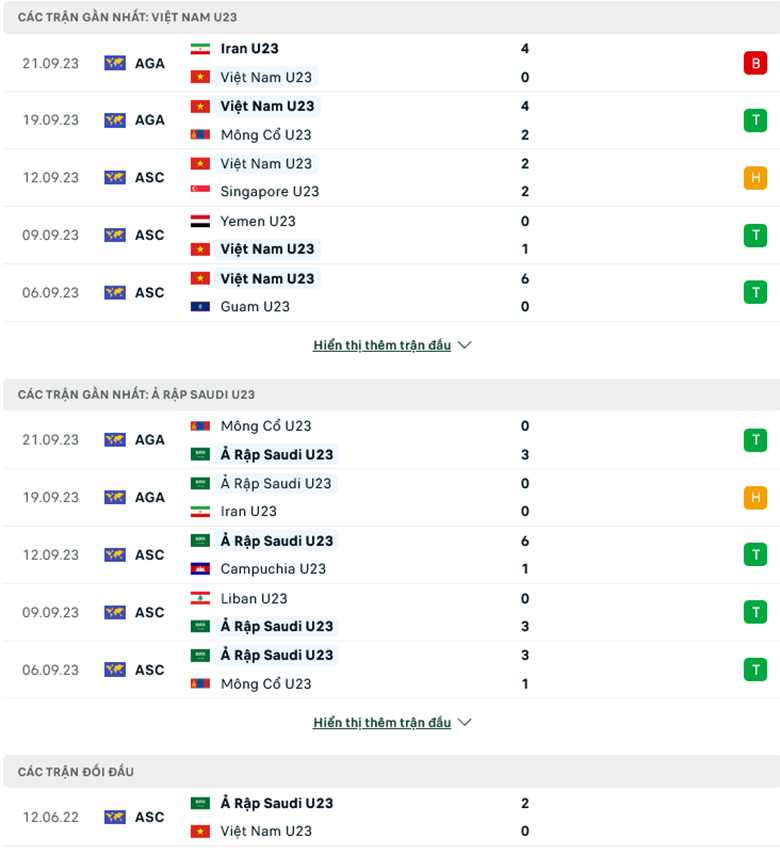Click the green T badge for Guam match
The width and height of the screenshot is (780, 855).
pos(756,292)
